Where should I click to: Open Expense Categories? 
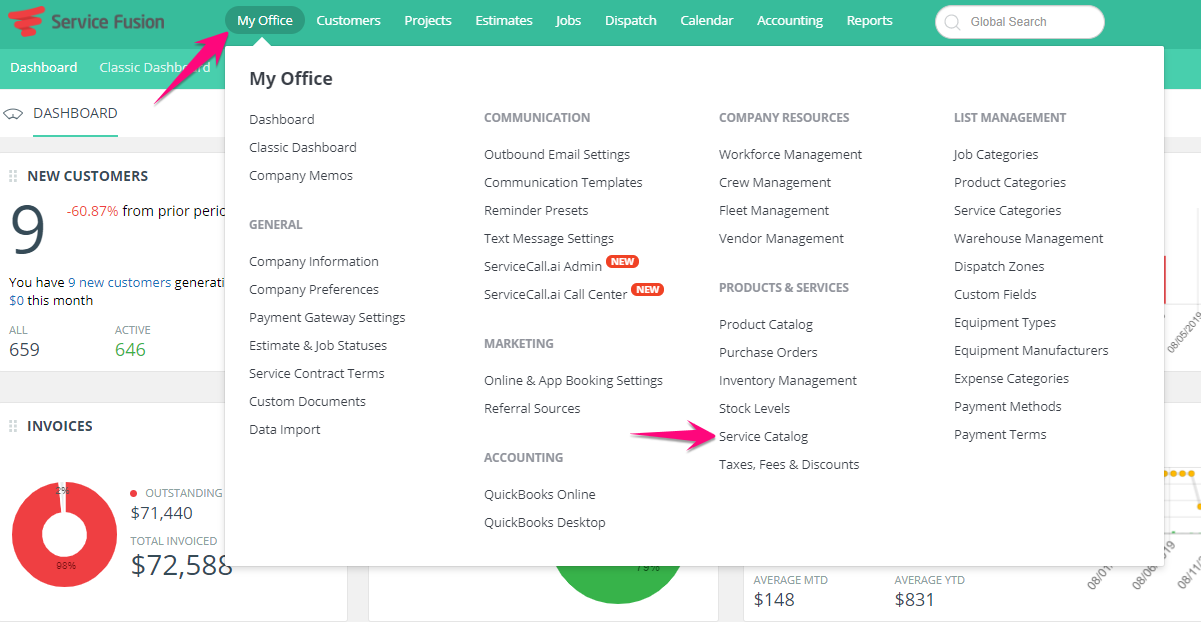1011,379
